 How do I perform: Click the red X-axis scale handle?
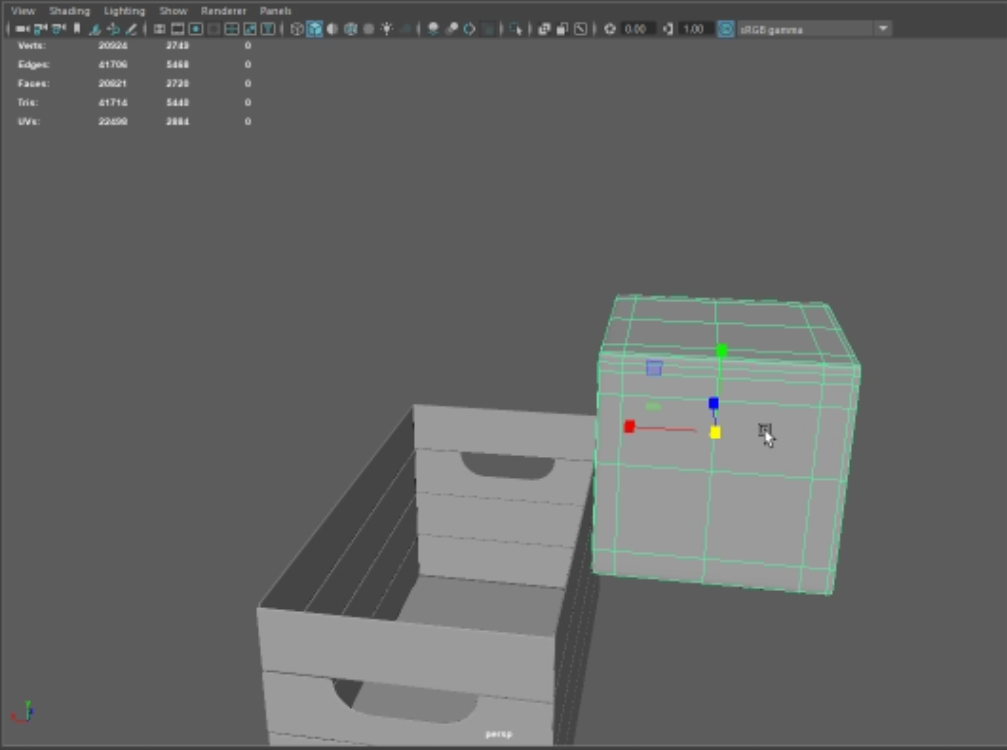(629, 427)
